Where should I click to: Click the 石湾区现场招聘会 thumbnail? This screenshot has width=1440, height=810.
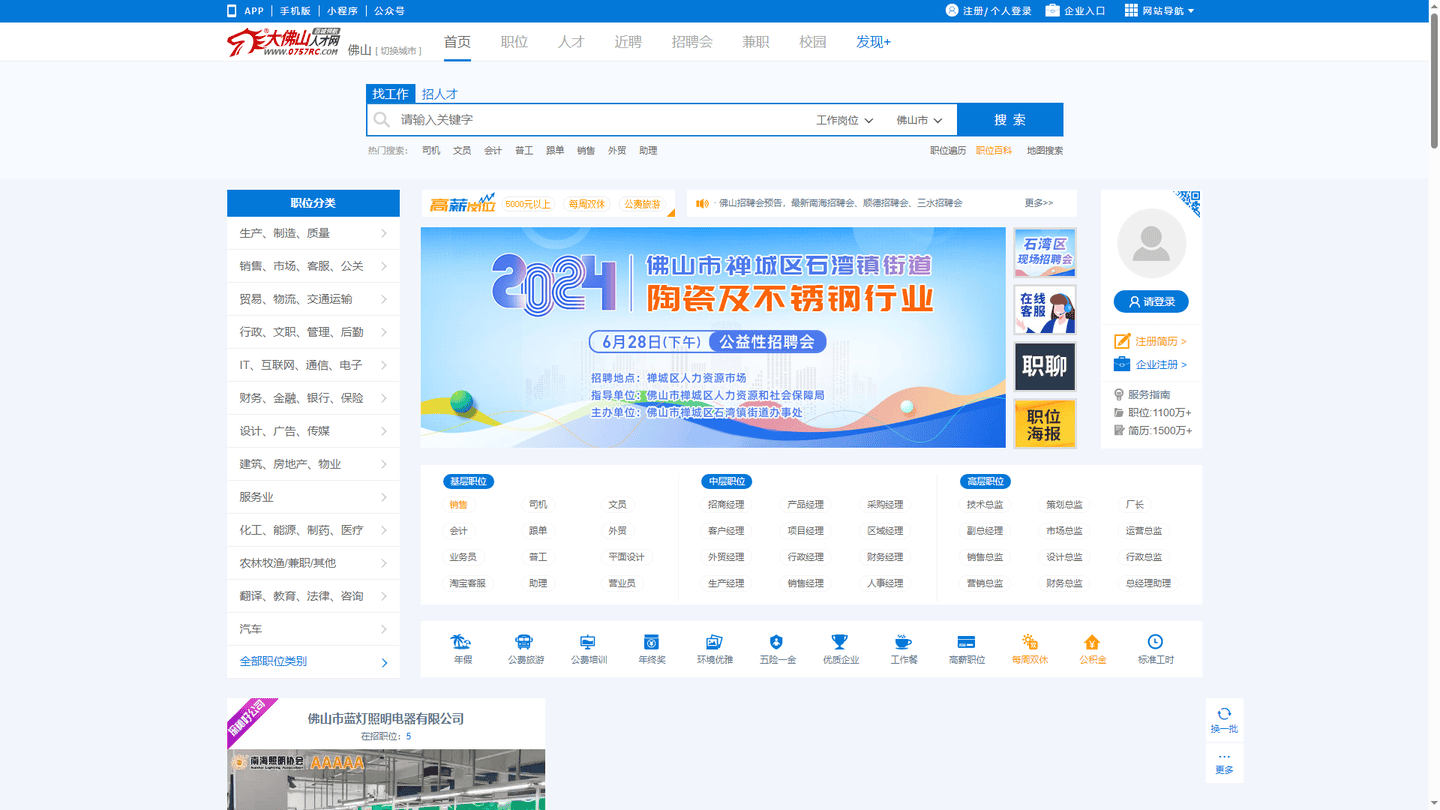tap(1045, 252)
